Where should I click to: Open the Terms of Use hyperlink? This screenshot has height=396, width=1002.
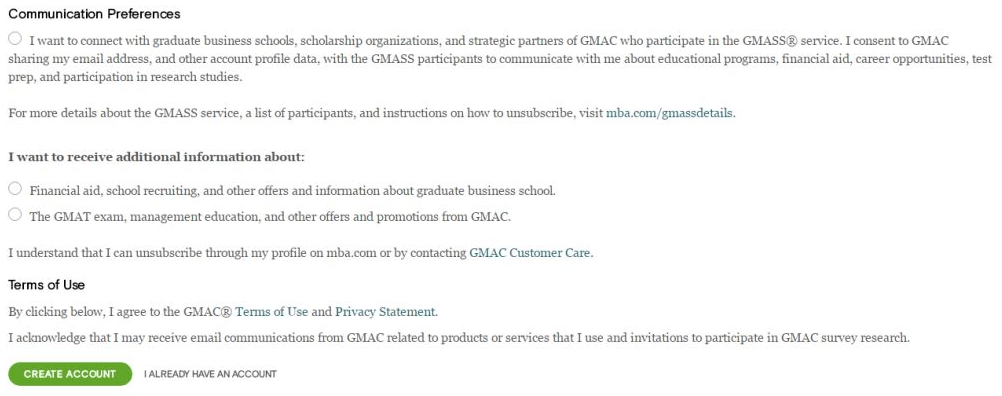(x=272, y=312)
